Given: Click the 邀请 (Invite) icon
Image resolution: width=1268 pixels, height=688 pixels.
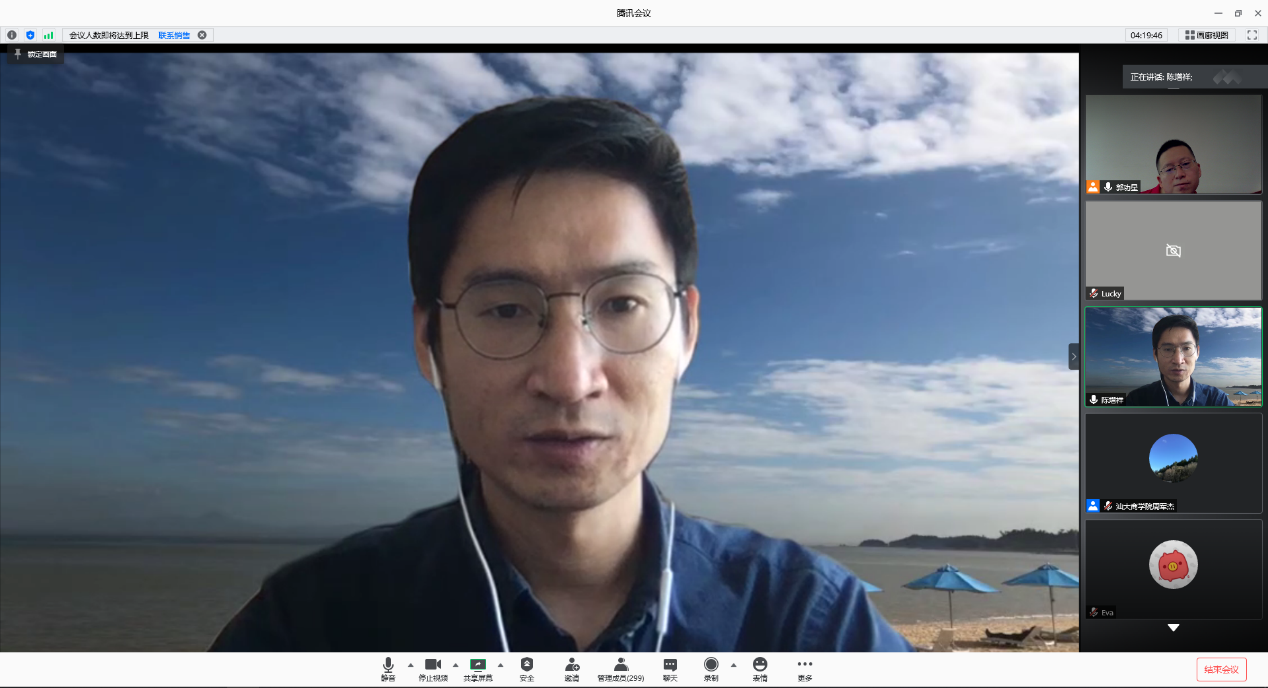Looking at the screenshot, I should [x=572, y=668].
